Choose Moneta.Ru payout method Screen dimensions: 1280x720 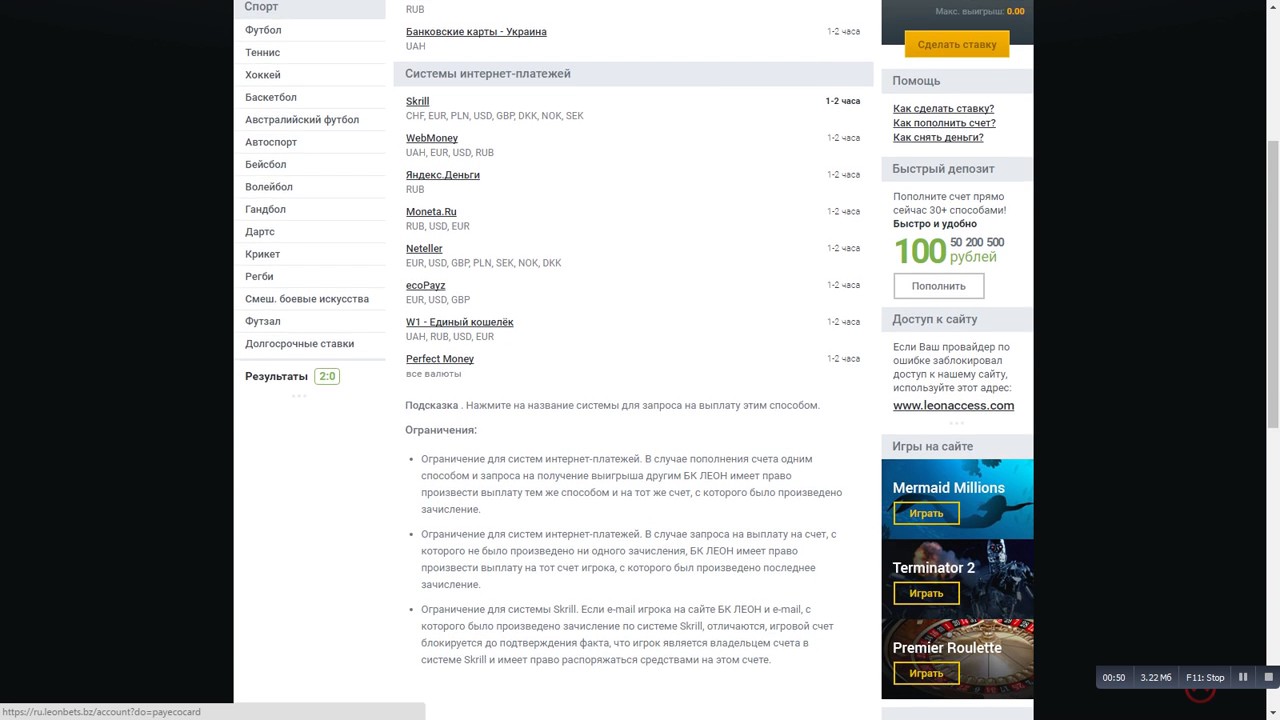point(431,212)
